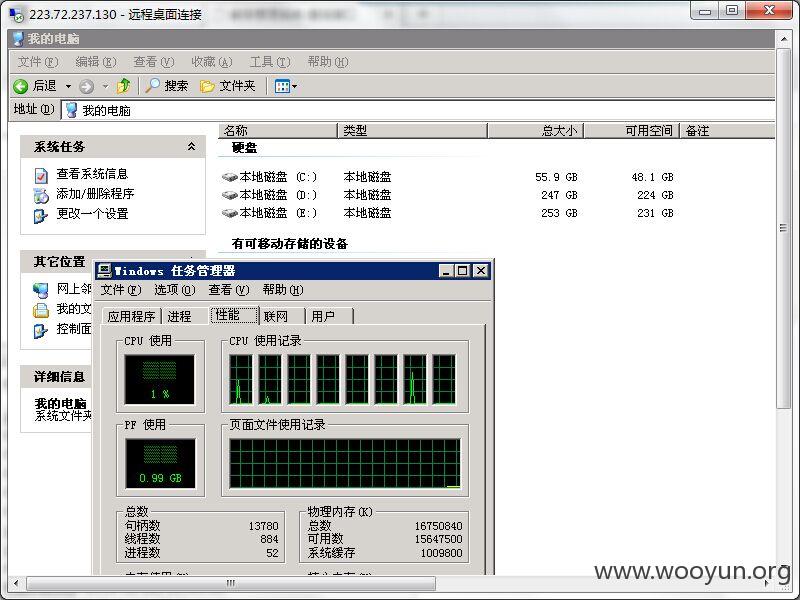The width and height of the screenshot is (800, 600).
Task: Open Explorer 文件(F) menu
Action: (x=38, y=62)
